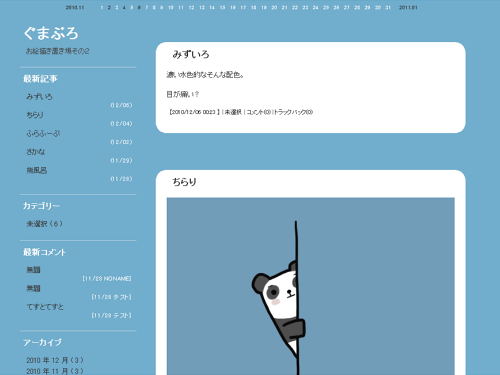Open ちらり in the 最新記事 sidebar list
The image size is (500, 375).
coord(35,115)
